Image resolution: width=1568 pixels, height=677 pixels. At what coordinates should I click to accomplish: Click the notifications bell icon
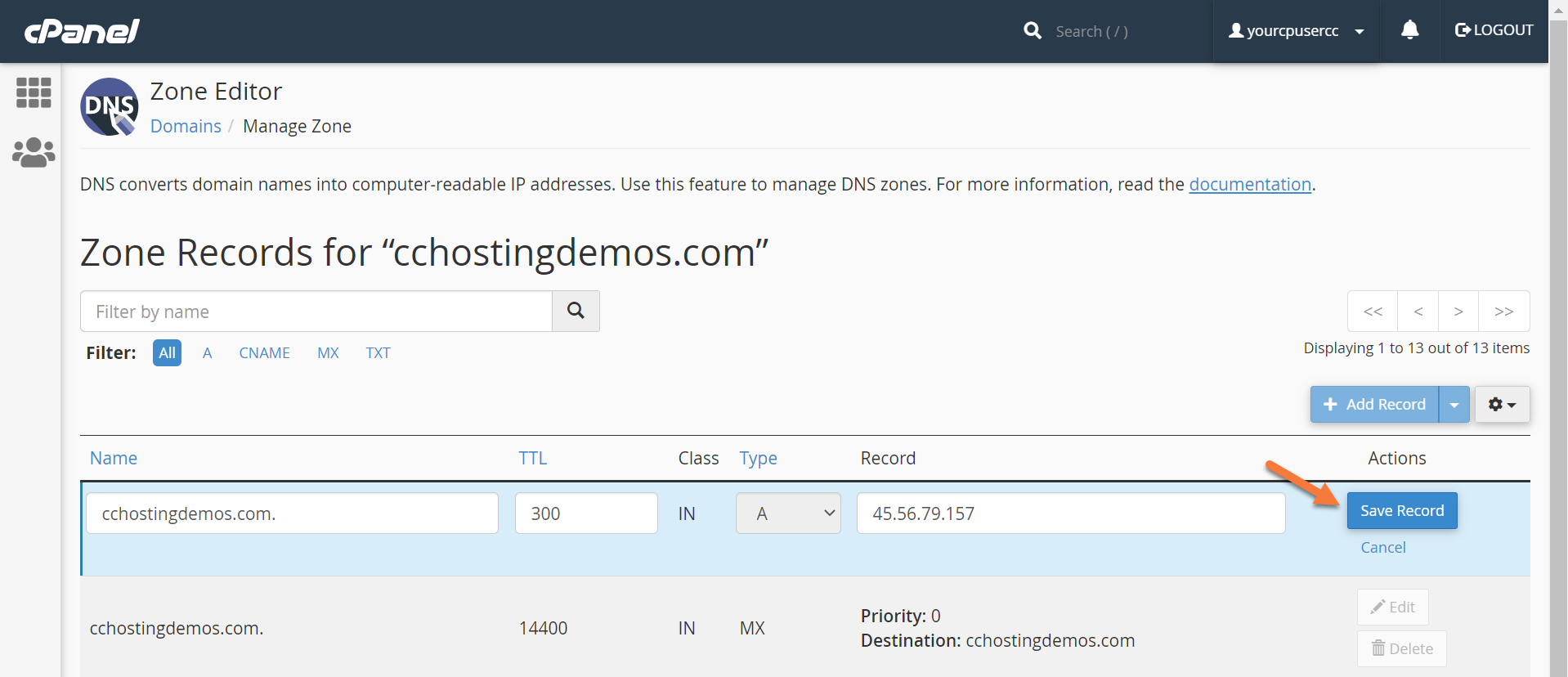(1409, 31)
